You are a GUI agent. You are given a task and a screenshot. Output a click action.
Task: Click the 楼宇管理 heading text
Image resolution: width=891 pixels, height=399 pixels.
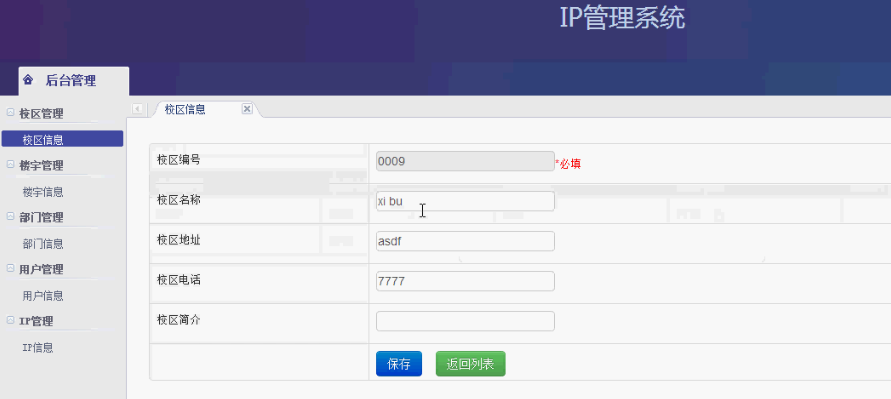coord(41,165)
